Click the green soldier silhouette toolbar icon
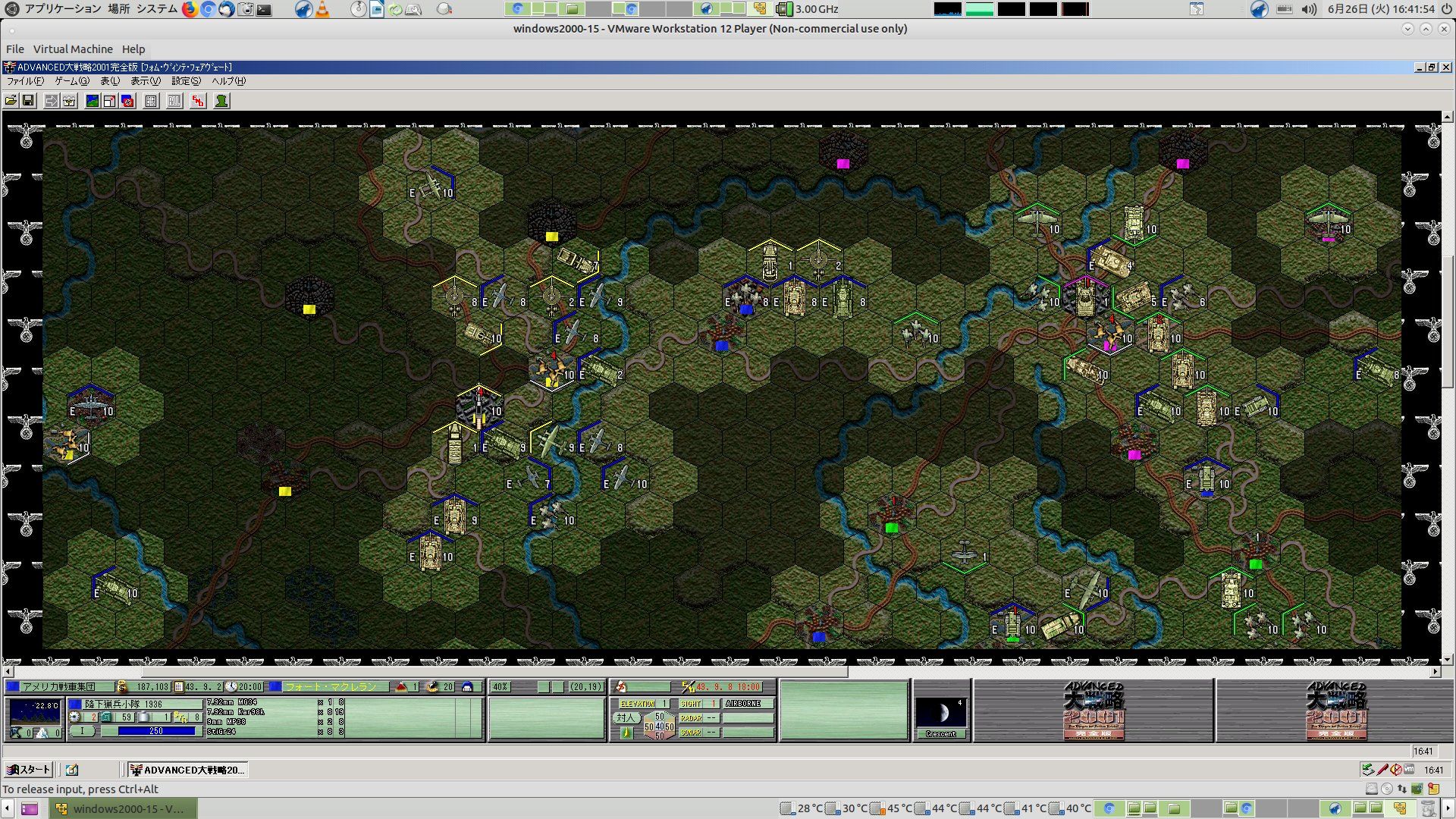Viewport: 1456px width, 819px height. pyautogui.click(x=221, y=101)
